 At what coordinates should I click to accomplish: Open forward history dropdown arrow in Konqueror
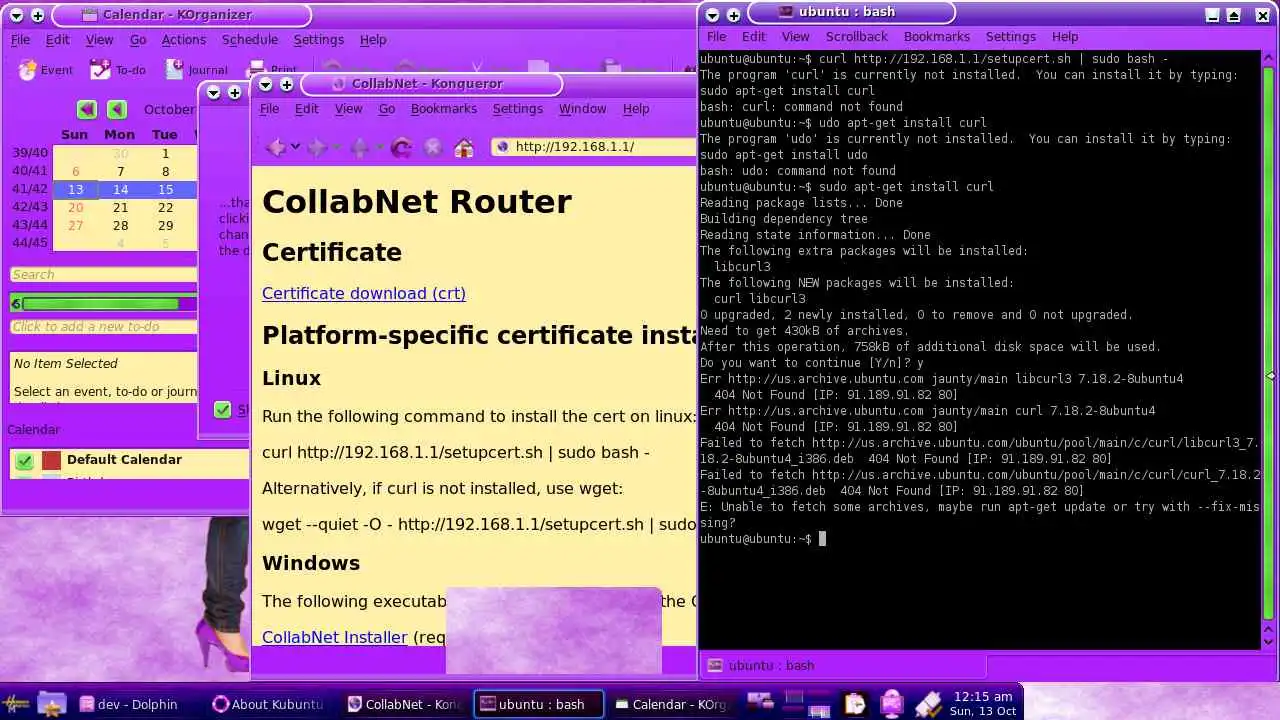point(335,148)
